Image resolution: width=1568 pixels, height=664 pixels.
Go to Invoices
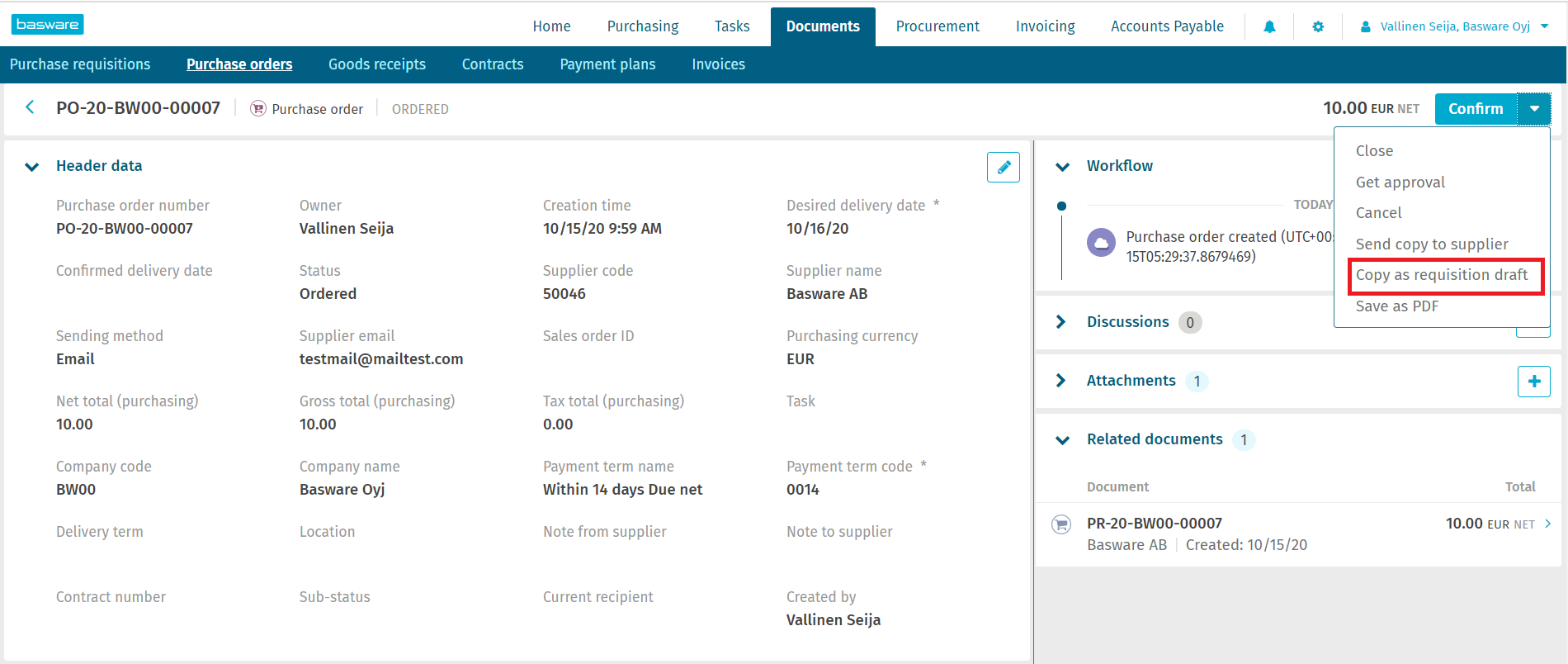click(x=718, y=64)
